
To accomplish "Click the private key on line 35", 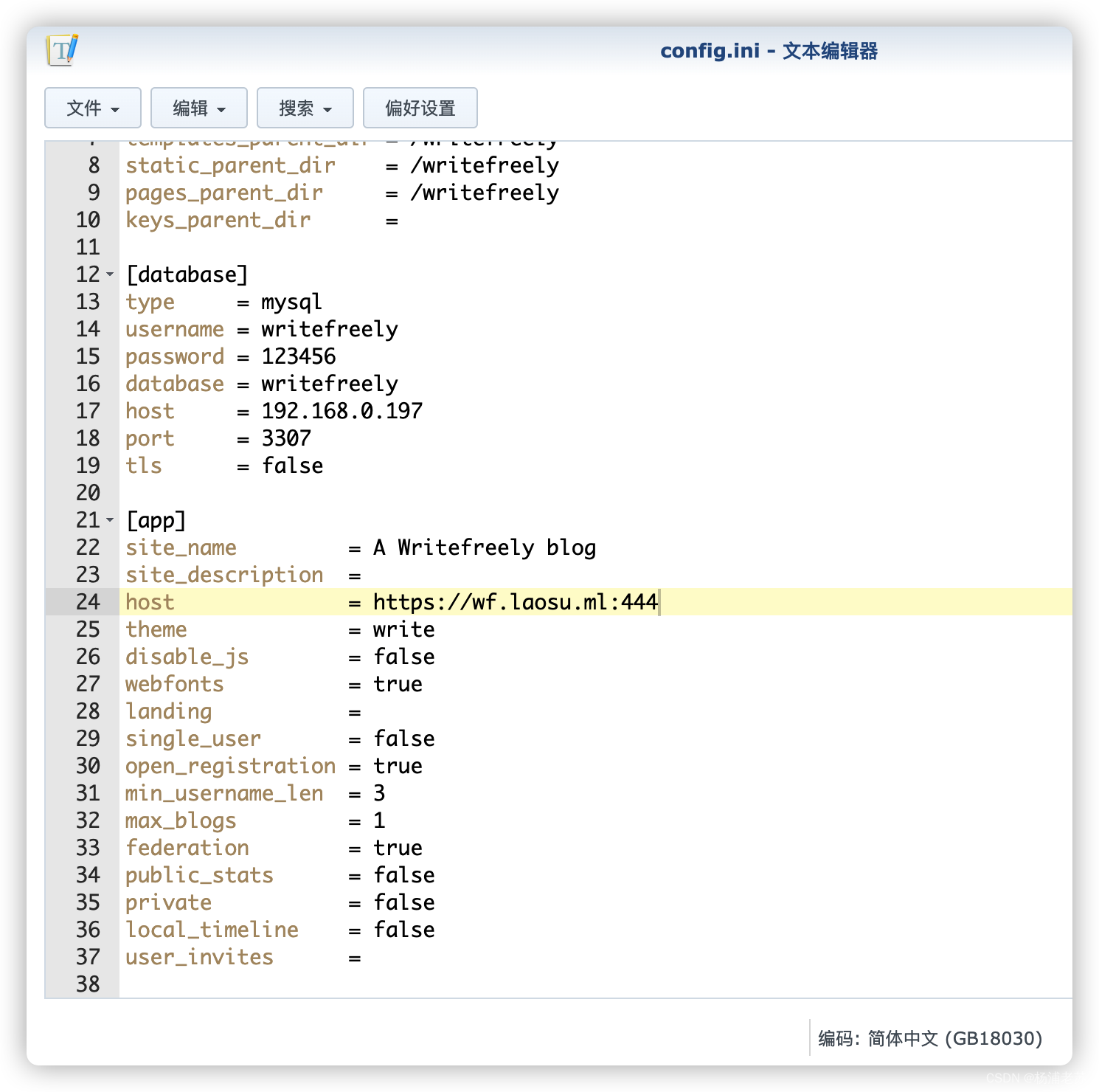I will [x=168, y=902].
